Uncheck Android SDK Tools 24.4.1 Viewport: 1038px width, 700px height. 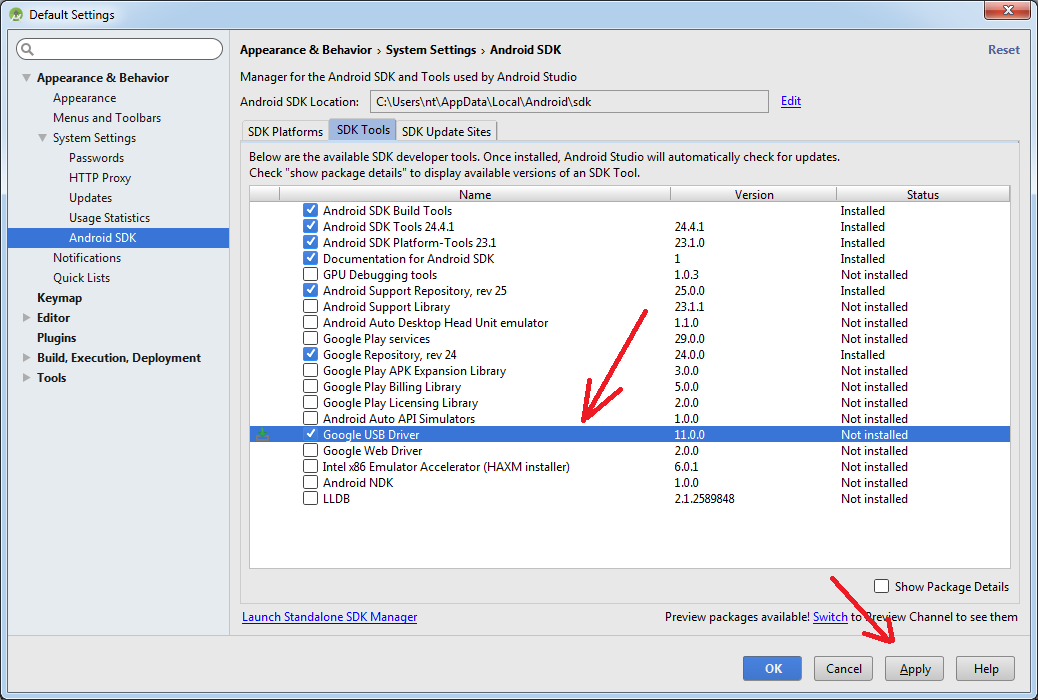pos(310,226)
